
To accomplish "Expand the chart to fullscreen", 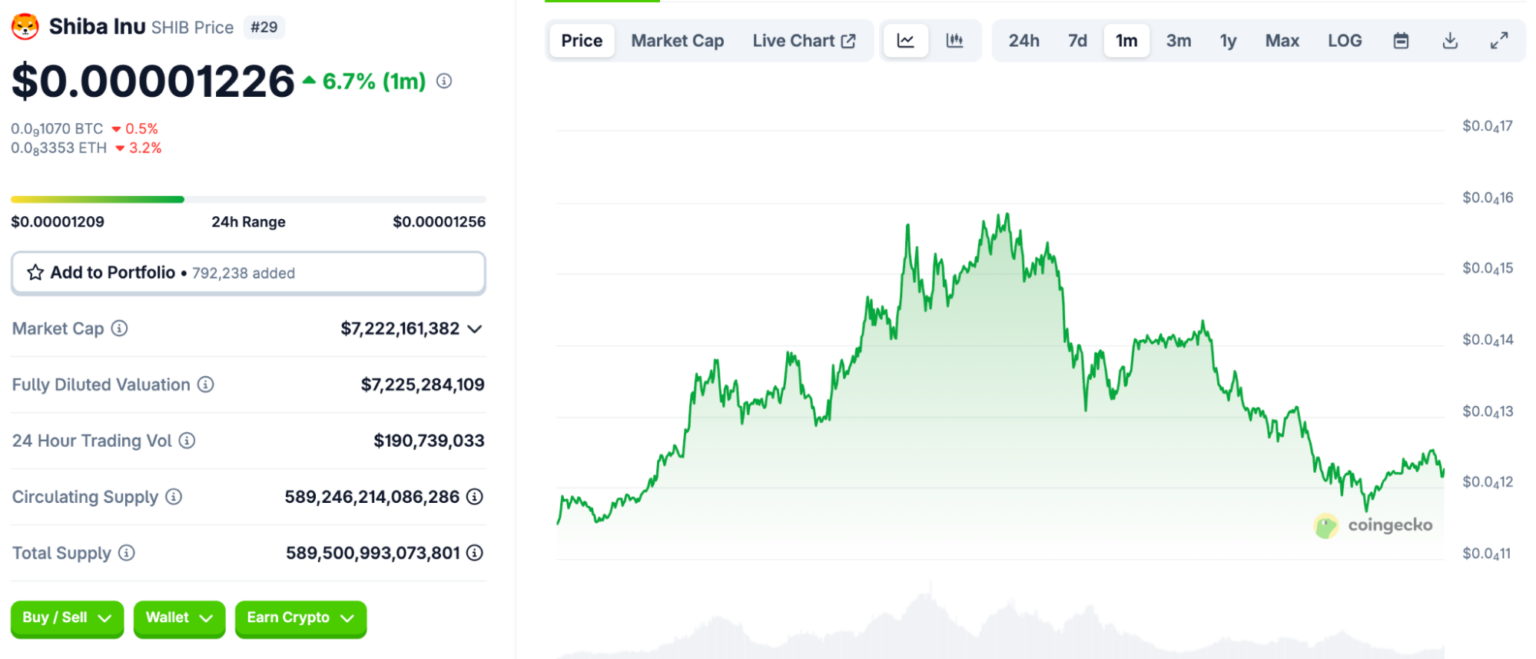I will [1498, 41].
